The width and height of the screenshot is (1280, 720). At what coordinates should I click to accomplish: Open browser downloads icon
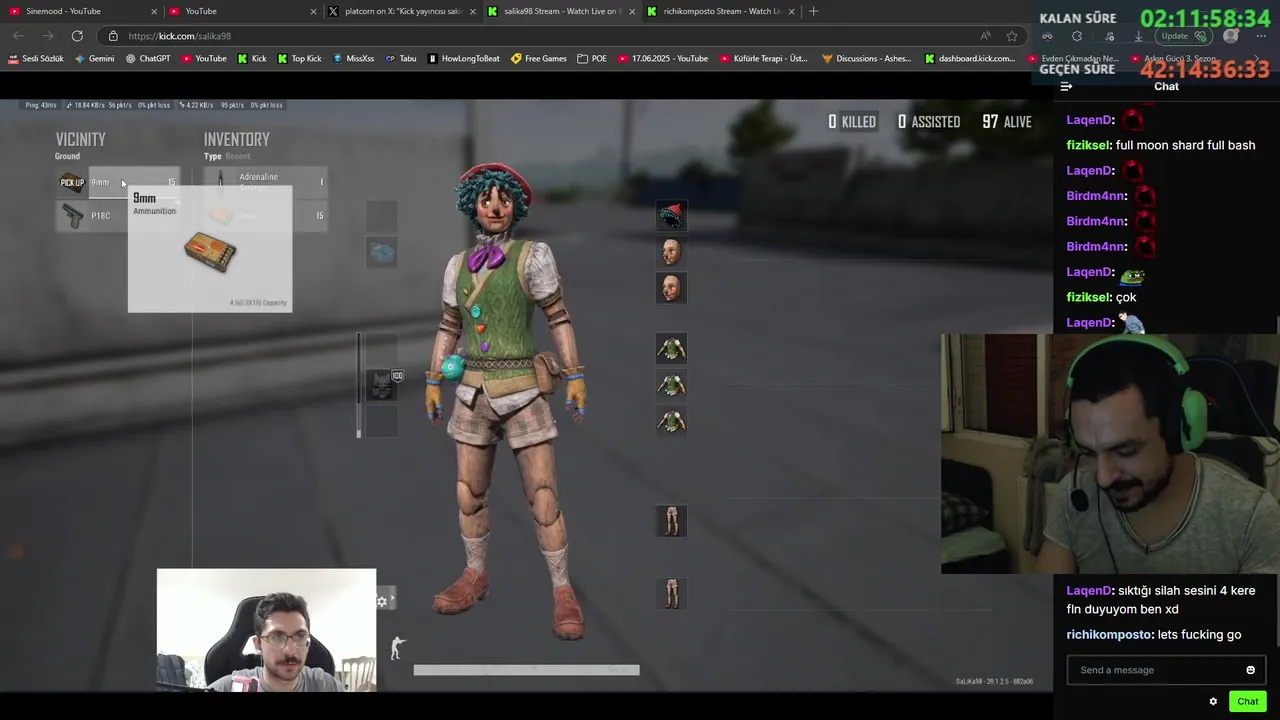[x=1138, y=36]
